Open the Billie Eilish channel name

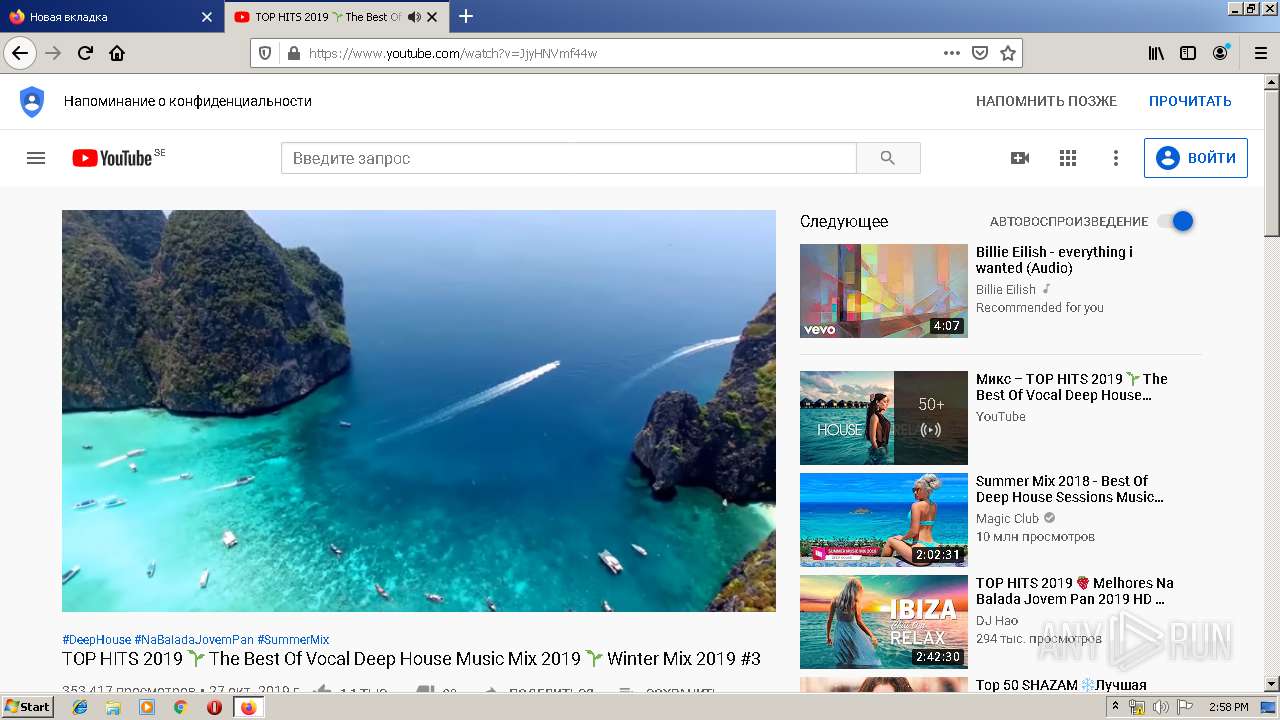(1006, 289)
